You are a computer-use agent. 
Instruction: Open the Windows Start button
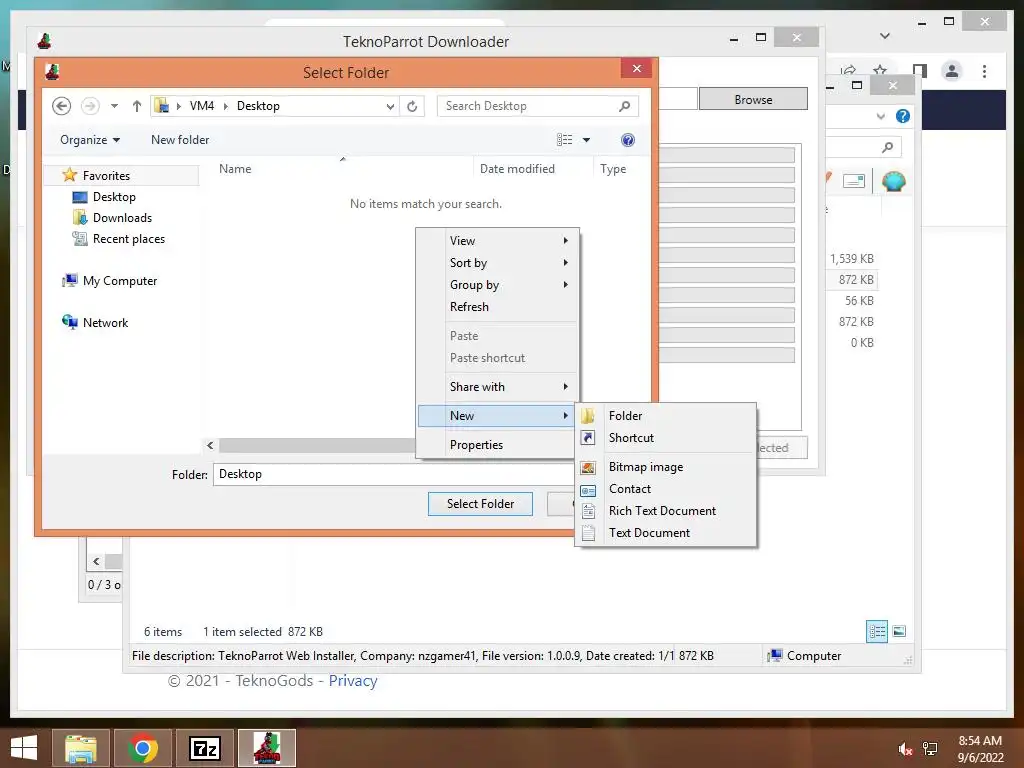(x=24, y=748)
